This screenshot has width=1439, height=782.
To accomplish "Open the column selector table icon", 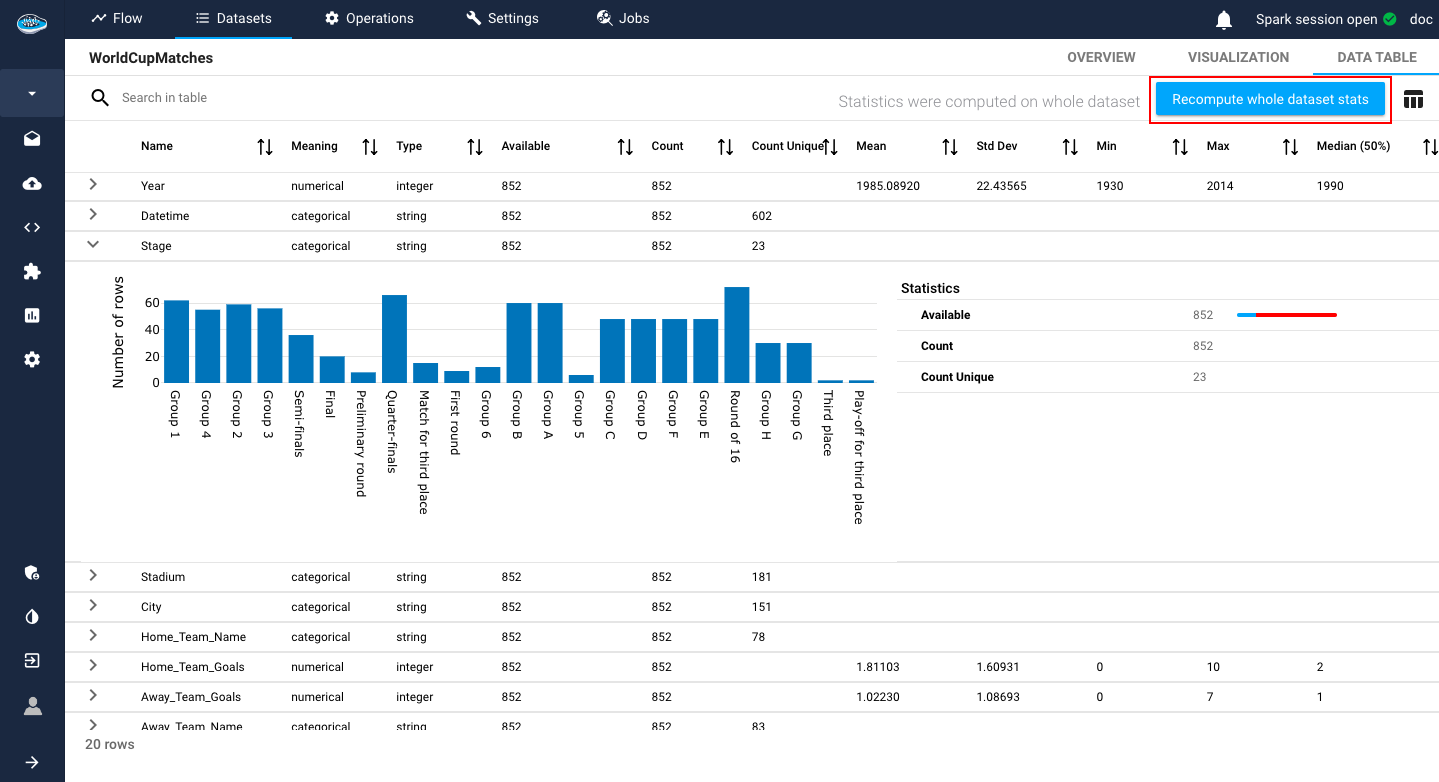I will (x=1413, y=99).
